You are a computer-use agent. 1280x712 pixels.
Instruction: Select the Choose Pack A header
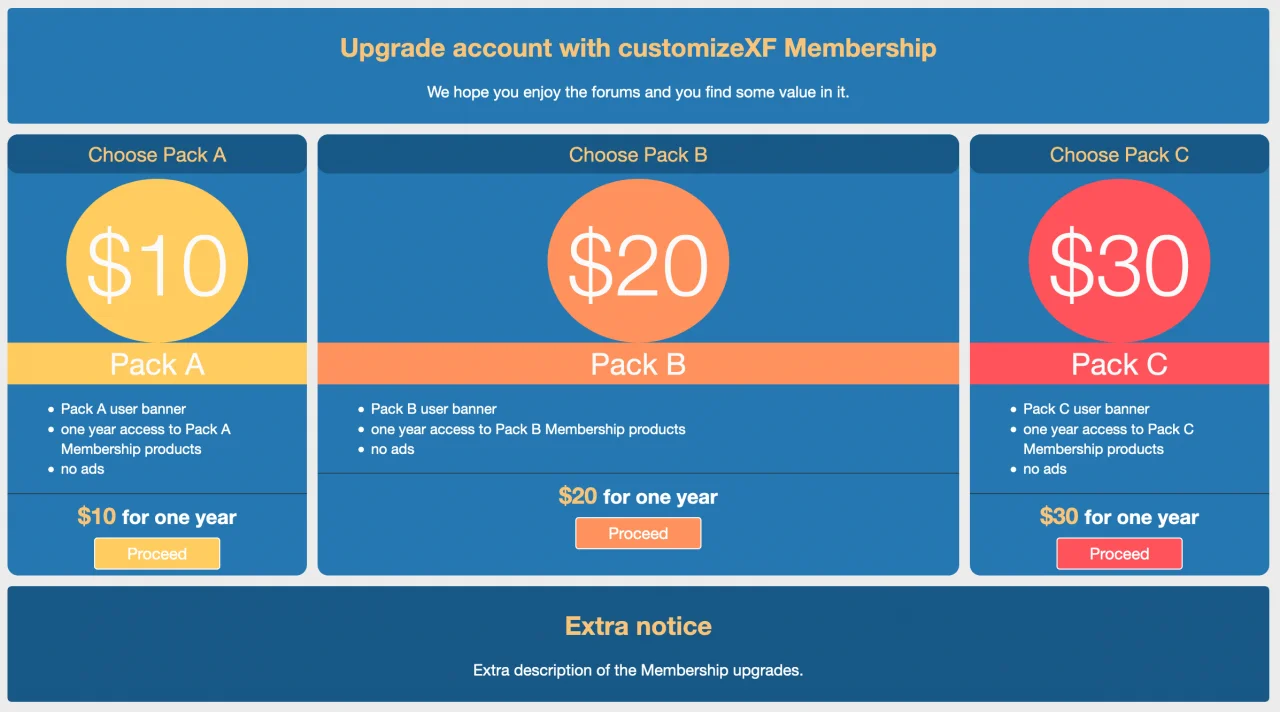157,155
